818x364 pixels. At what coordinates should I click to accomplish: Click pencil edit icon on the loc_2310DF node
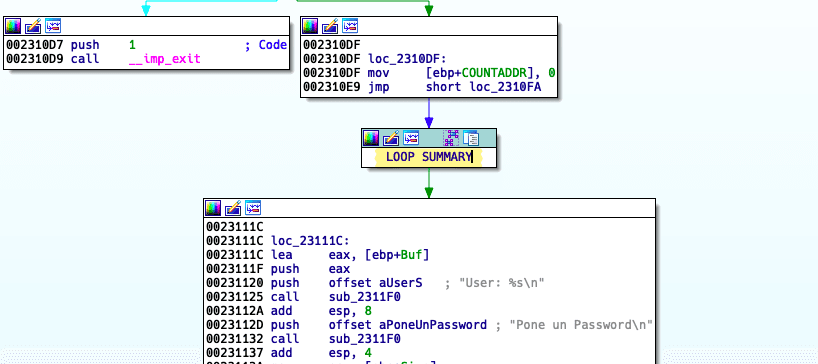pyautogui.click(x=330, y=26)
